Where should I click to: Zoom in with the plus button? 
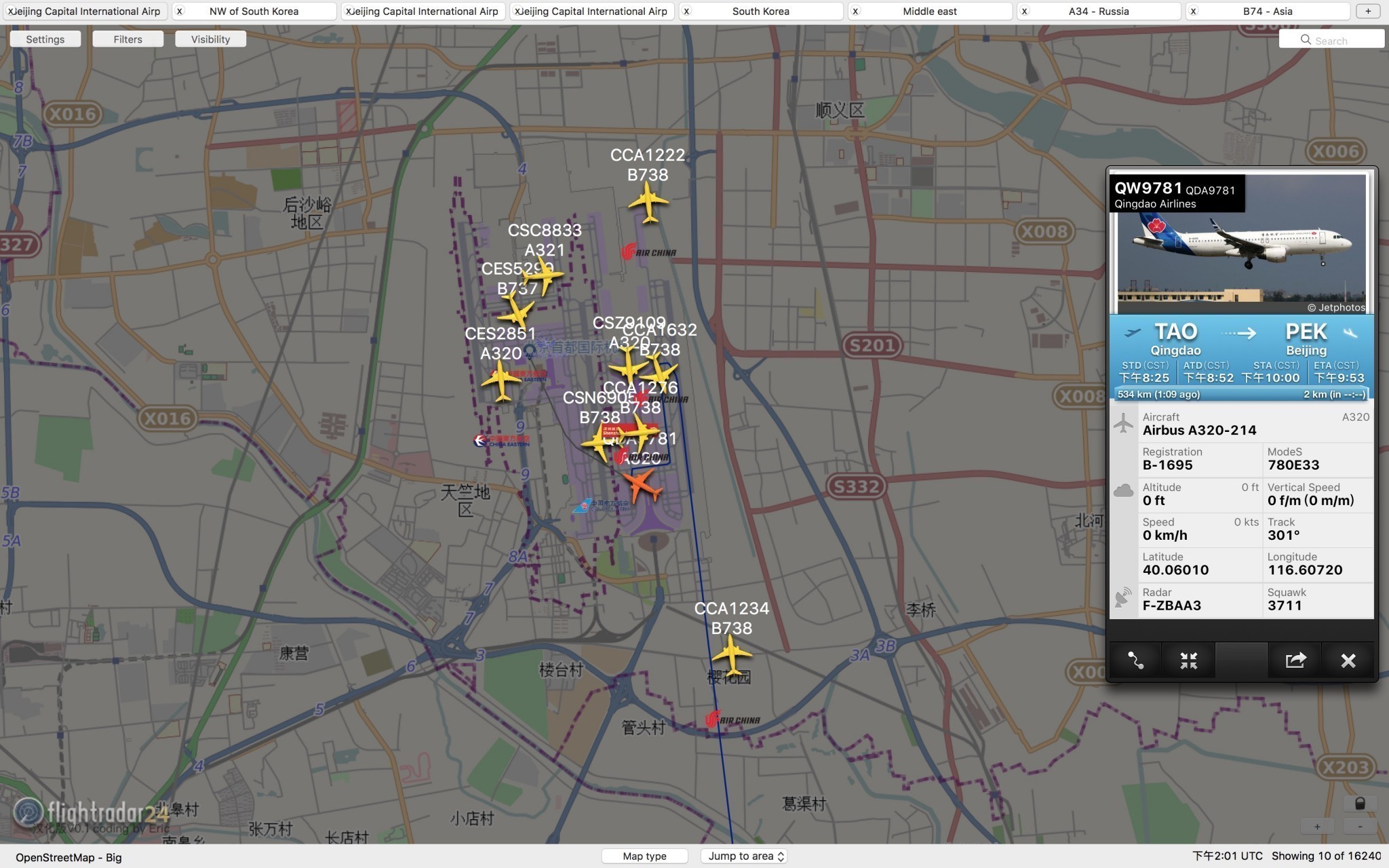(x=1317, y=827)
